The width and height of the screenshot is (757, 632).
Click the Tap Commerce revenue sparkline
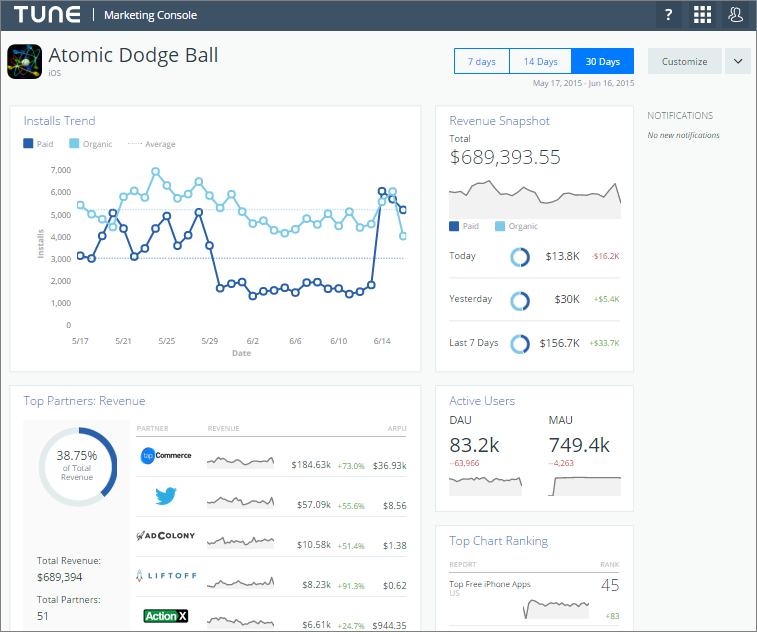(x=240, y=462)
